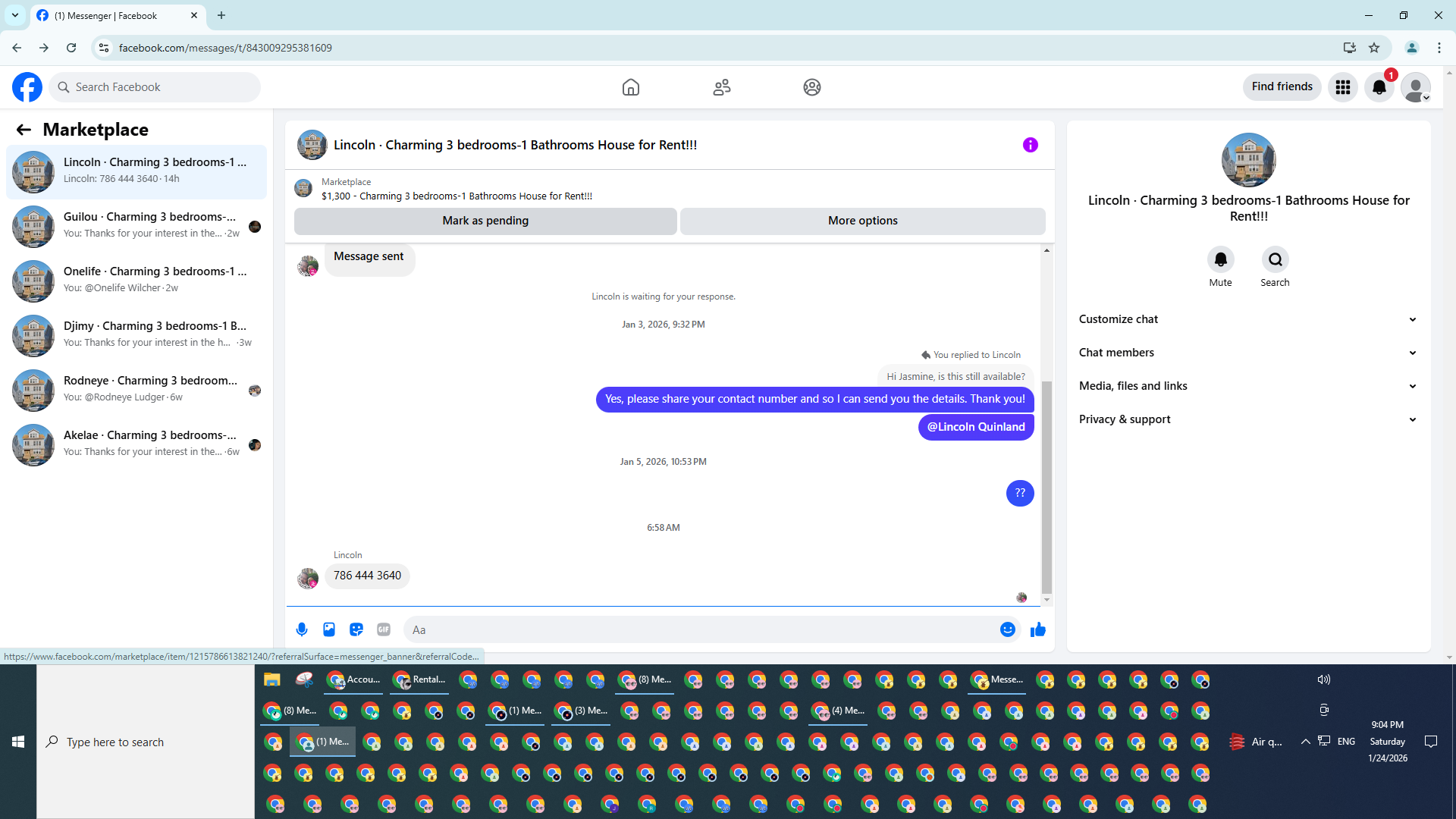The height and width of the screenshot is (819, 1456).
Task: Open the conversation information icon
Action: click(x=1030, y=145)
